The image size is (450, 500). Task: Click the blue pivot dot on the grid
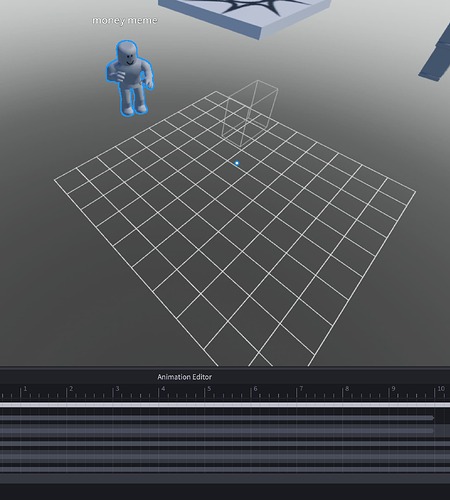237,163
